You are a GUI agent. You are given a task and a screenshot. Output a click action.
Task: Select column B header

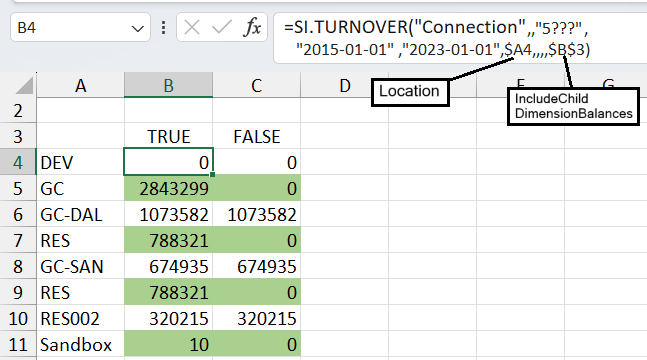click(x=168, y=85)
